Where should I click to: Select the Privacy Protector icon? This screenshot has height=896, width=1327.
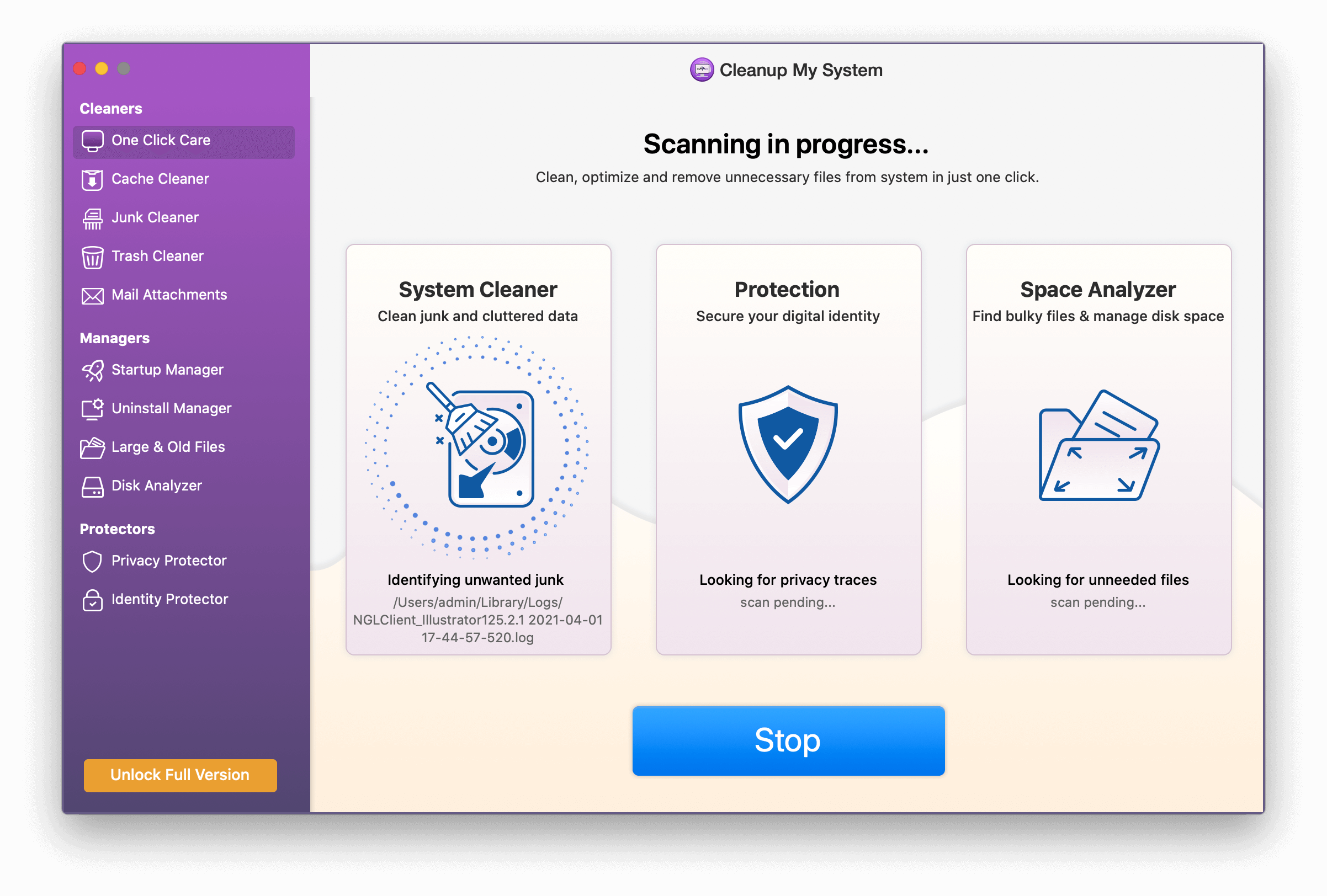tap(90, 560)
